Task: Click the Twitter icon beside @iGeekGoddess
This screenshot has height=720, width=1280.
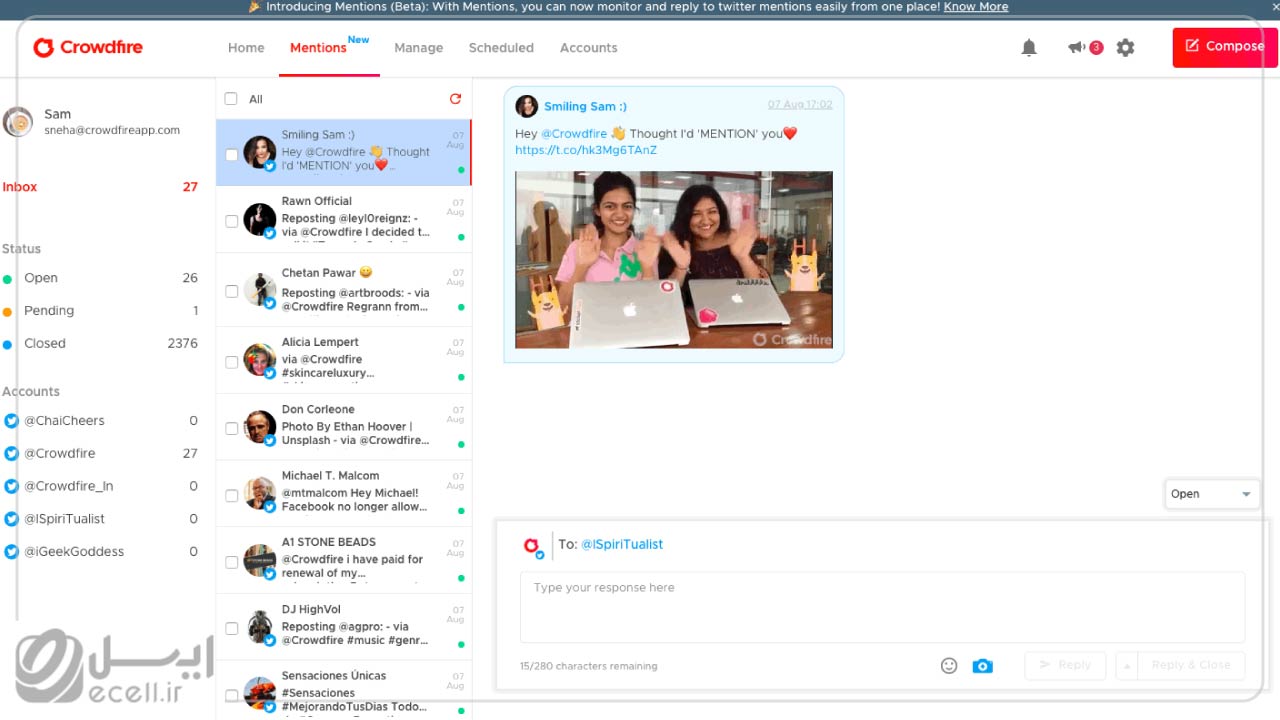Action: pyautogui.click(x=12, y=551)
